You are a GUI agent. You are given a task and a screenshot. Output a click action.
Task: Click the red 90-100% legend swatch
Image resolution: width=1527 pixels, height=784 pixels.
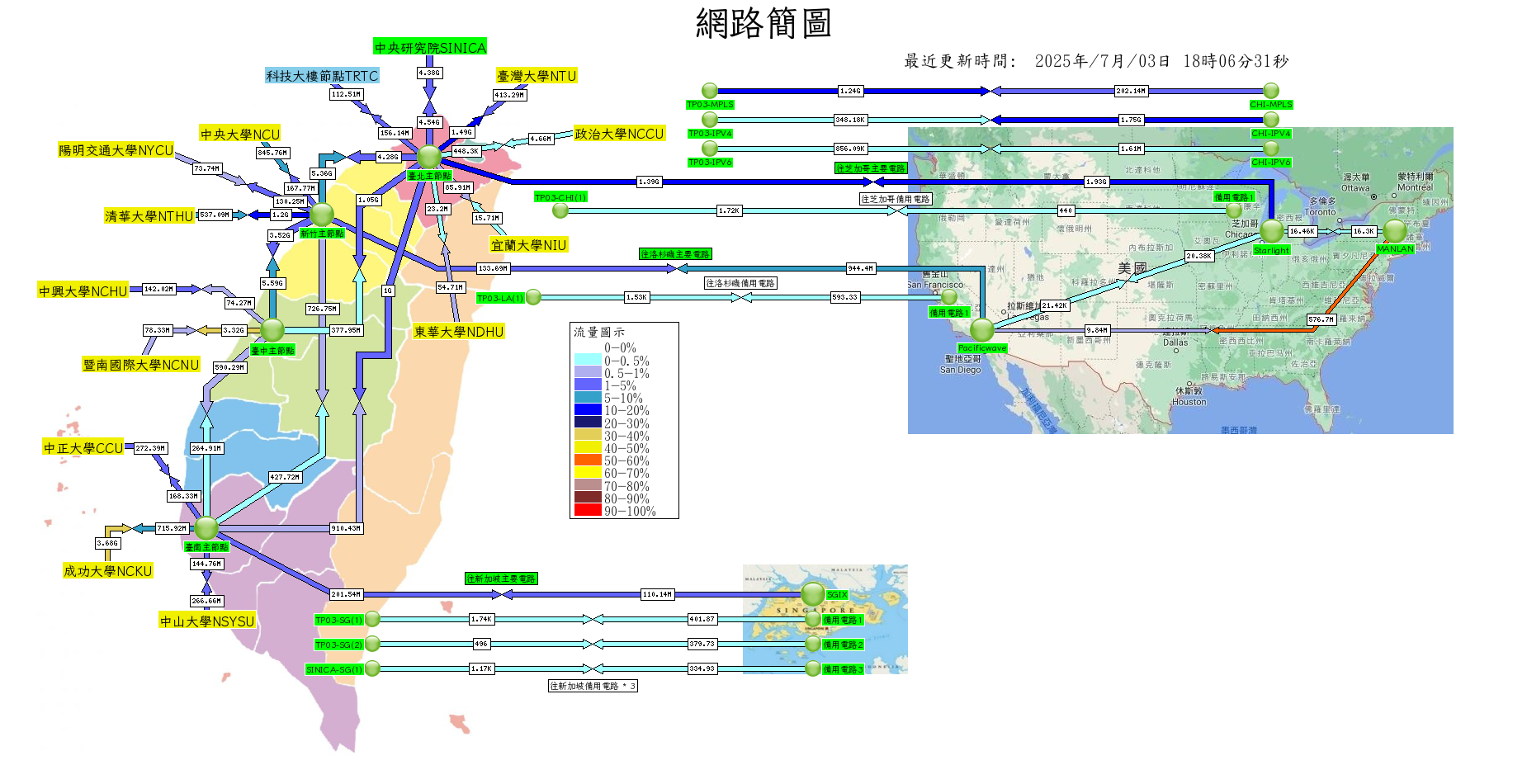point(588,511)
